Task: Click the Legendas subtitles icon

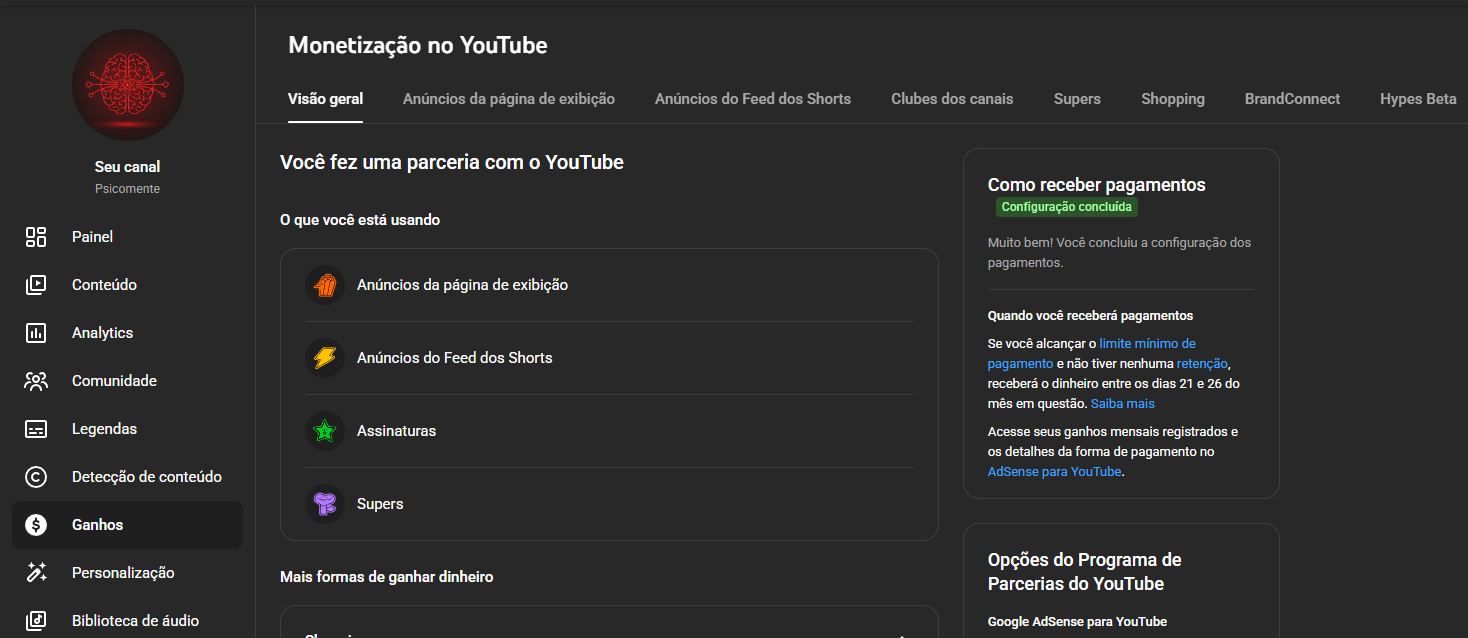Action: (x=36, y=429)
